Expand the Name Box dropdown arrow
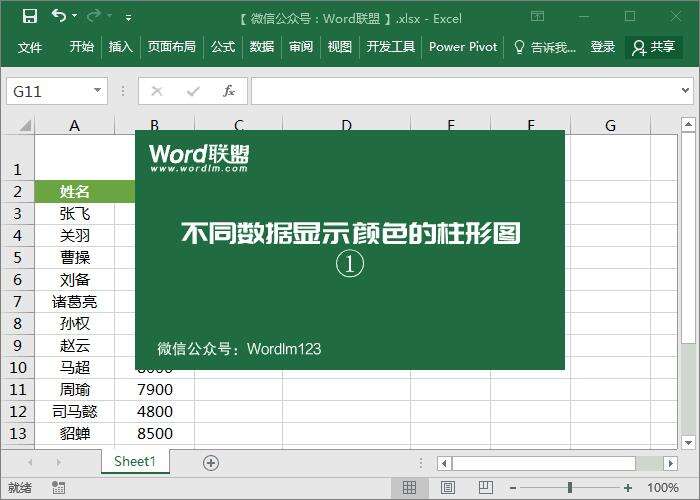Screen dimensions: 700x500 pos(97,91)
